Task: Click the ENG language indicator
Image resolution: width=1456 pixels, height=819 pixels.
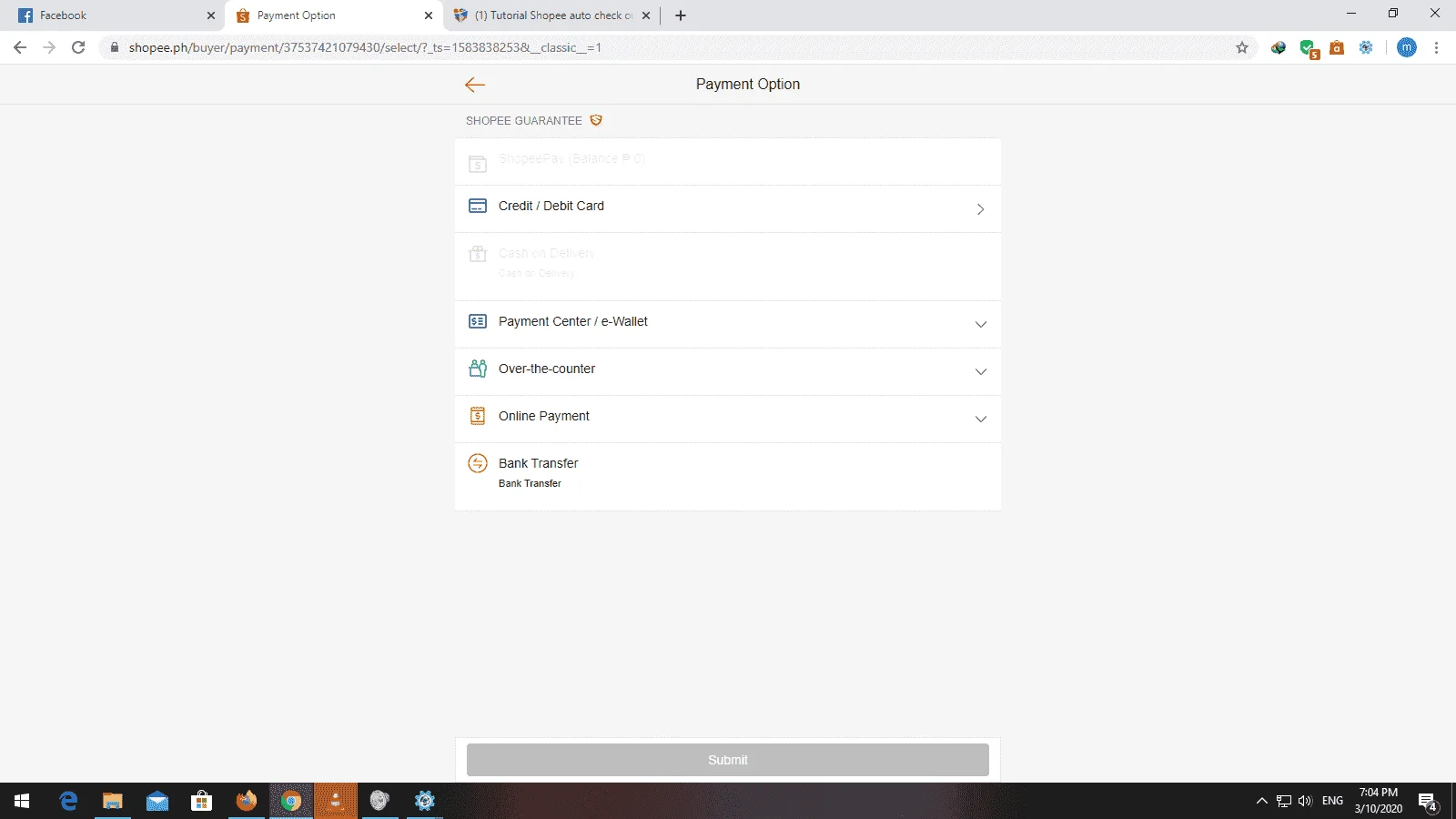Action: coord(1333,801)
